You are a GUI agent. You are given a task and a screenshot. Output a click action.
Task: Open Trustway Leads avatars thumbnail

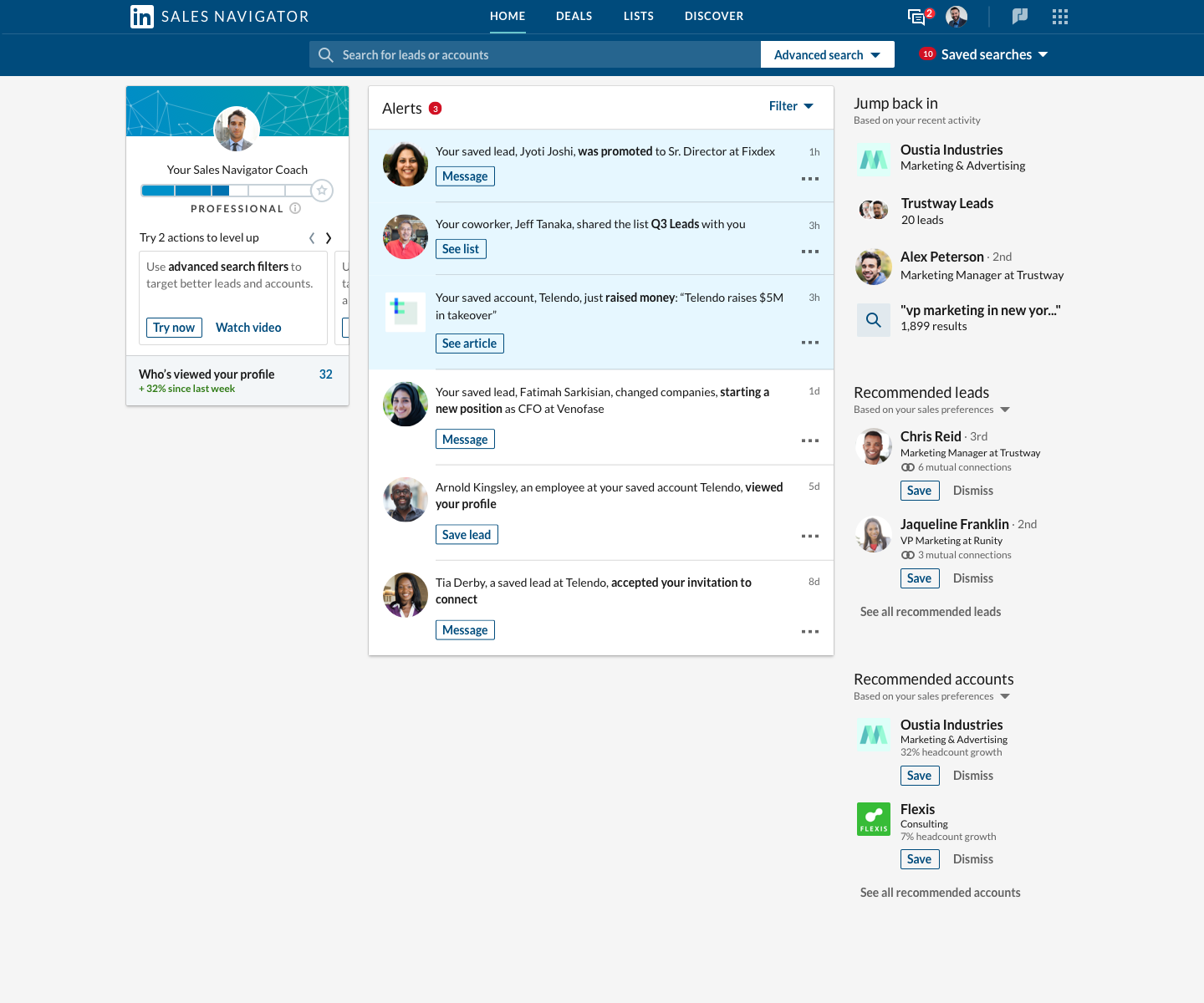coord(874,210)
